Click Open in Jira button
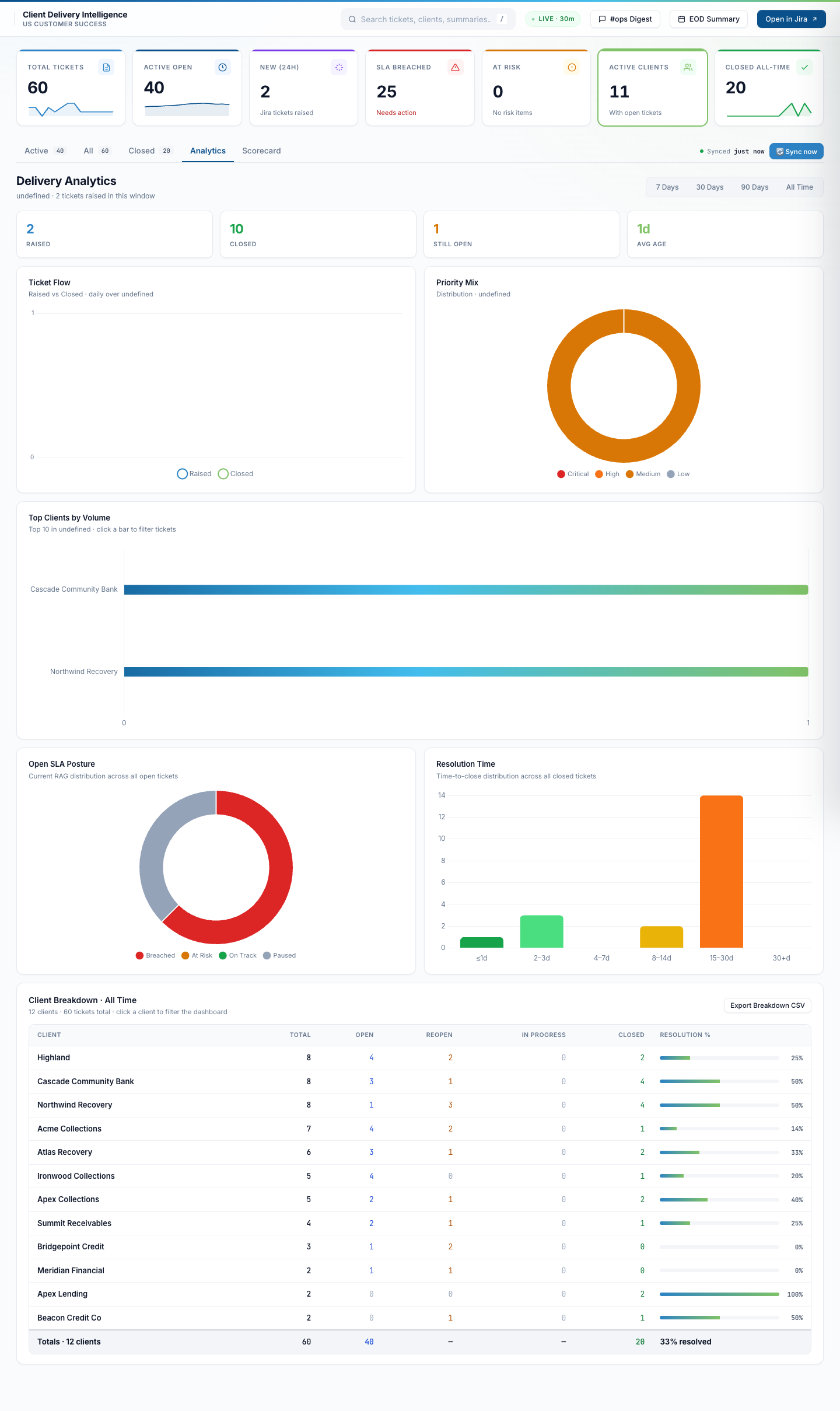This screenshot has width=840, height=1411. coord(791,19)
